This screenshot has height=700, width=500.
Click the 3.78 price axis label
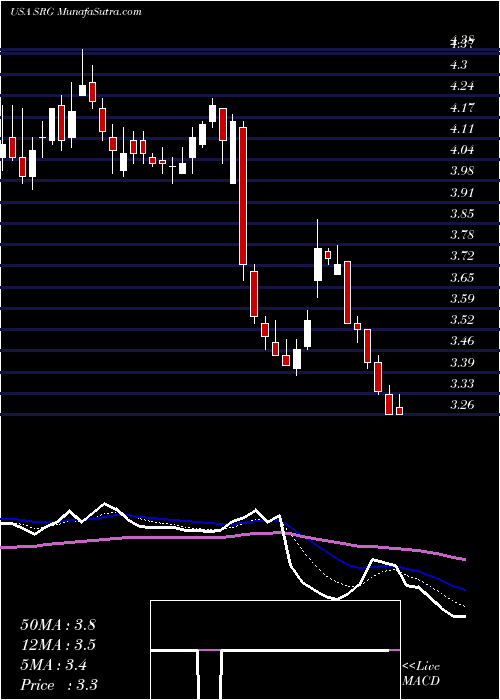coord(462,234)
